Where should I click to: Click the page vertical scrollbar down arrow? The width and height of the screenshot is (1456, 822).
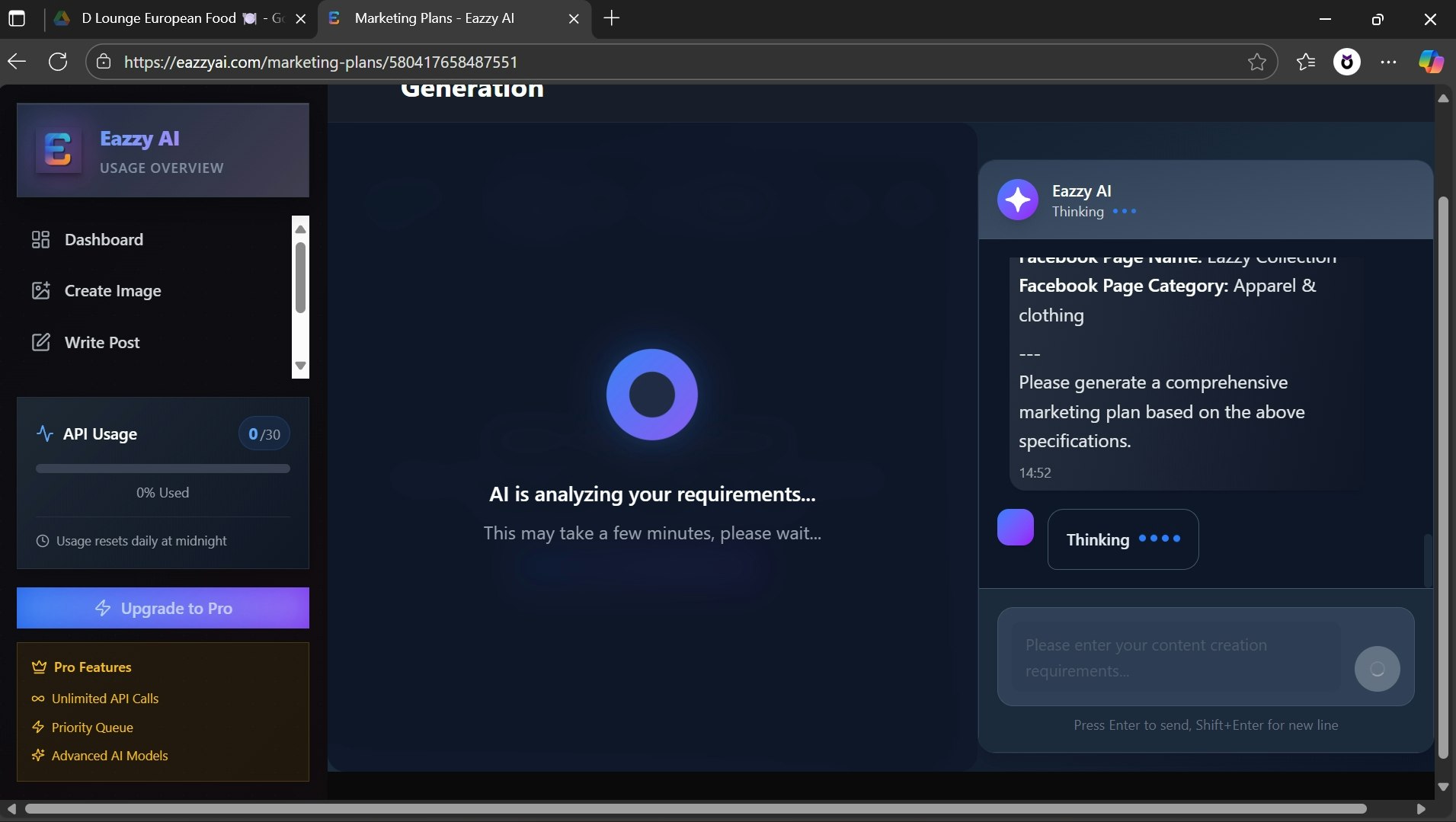coord(1443,786)
